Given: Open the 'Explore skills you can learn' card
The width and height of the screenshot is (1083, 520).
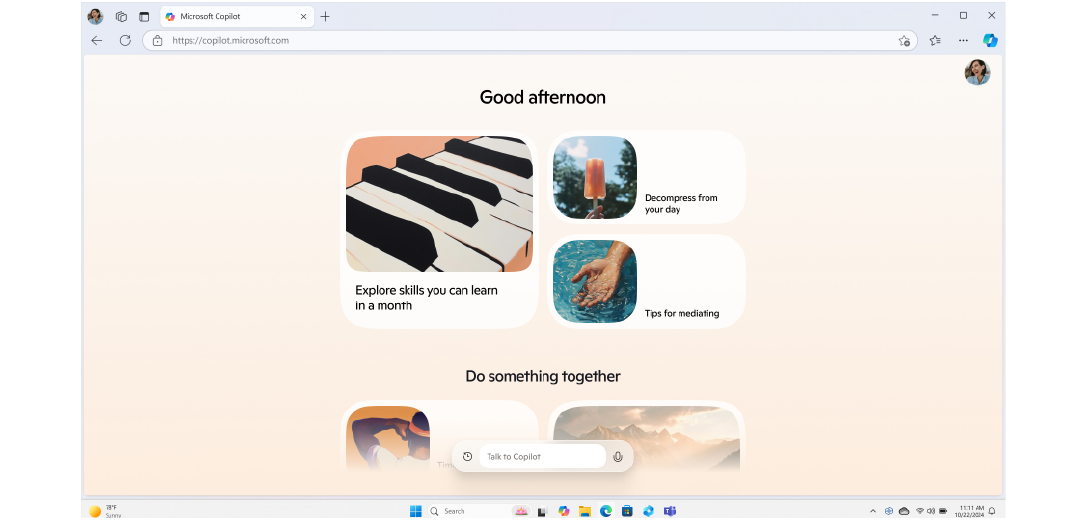Looking at the screenshot, I should pos(439,230).
